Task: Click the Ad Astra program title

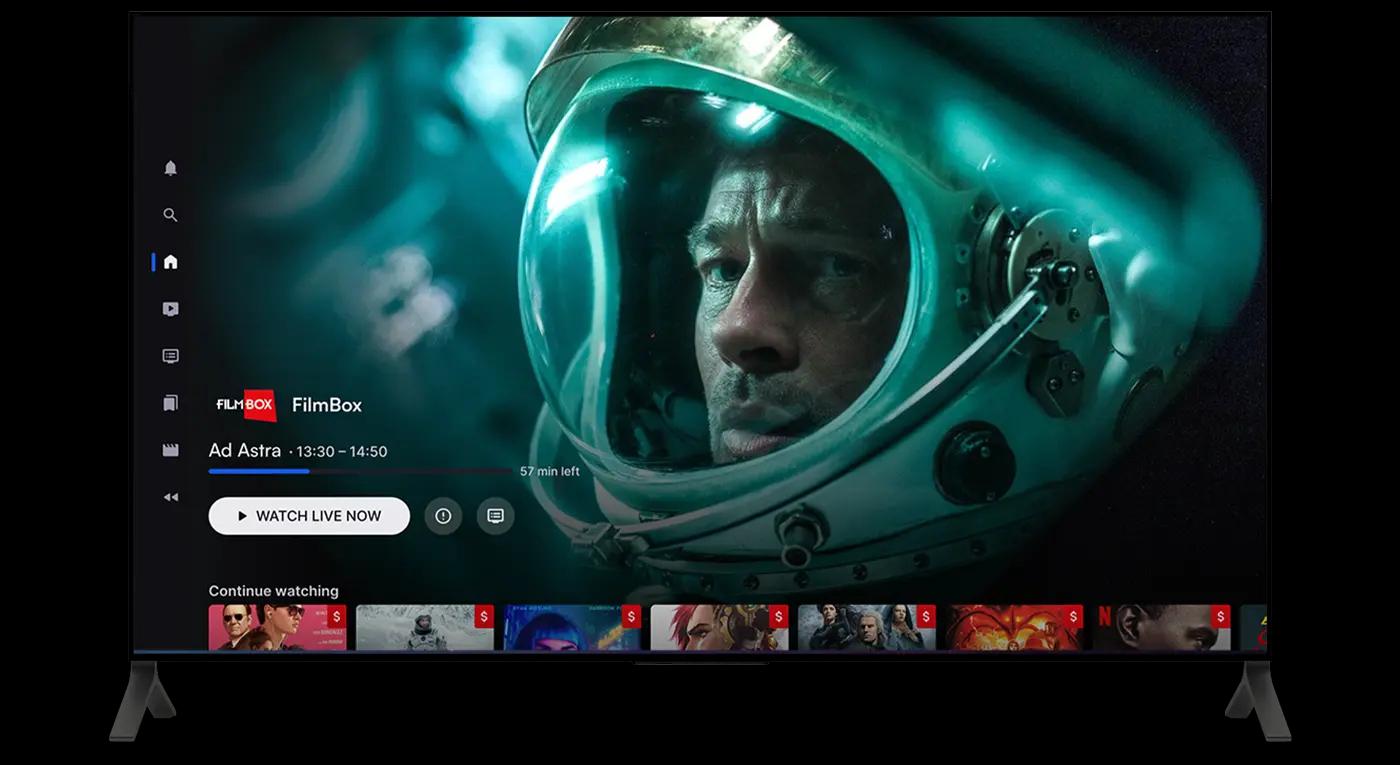Action: click(x=244, y=451)
